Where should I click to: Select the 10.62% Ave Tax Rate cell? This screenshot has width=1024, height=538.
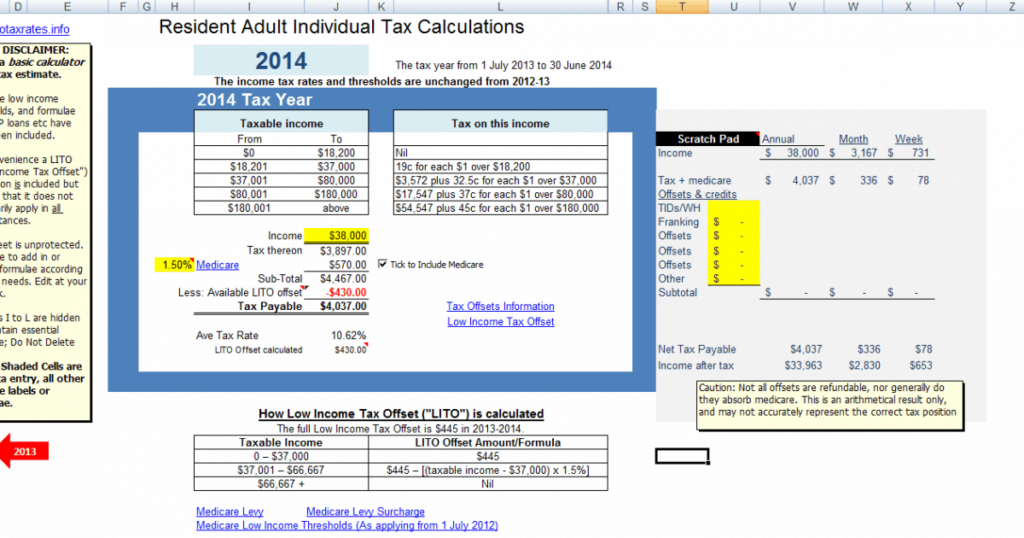click(x=336, y=336)
